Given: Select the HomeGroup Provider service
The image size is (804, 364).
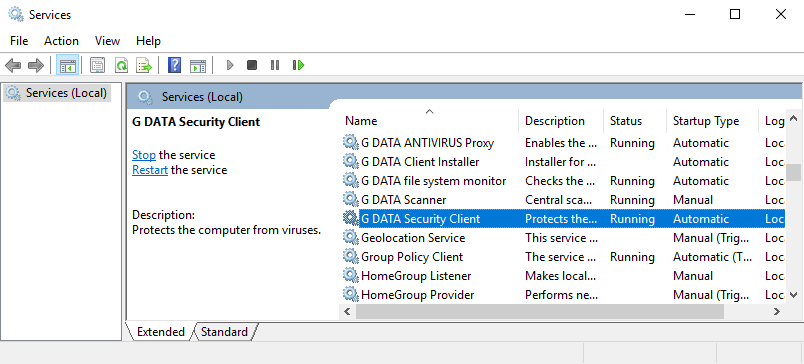Looking at the screenshot, I should tap(417, 294).
